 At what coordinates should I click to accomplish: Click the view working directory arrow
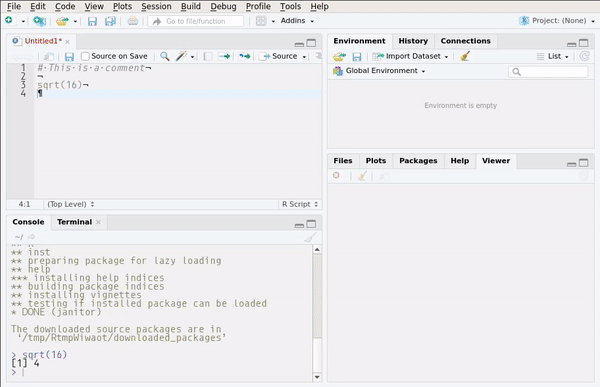coord(31,237)
